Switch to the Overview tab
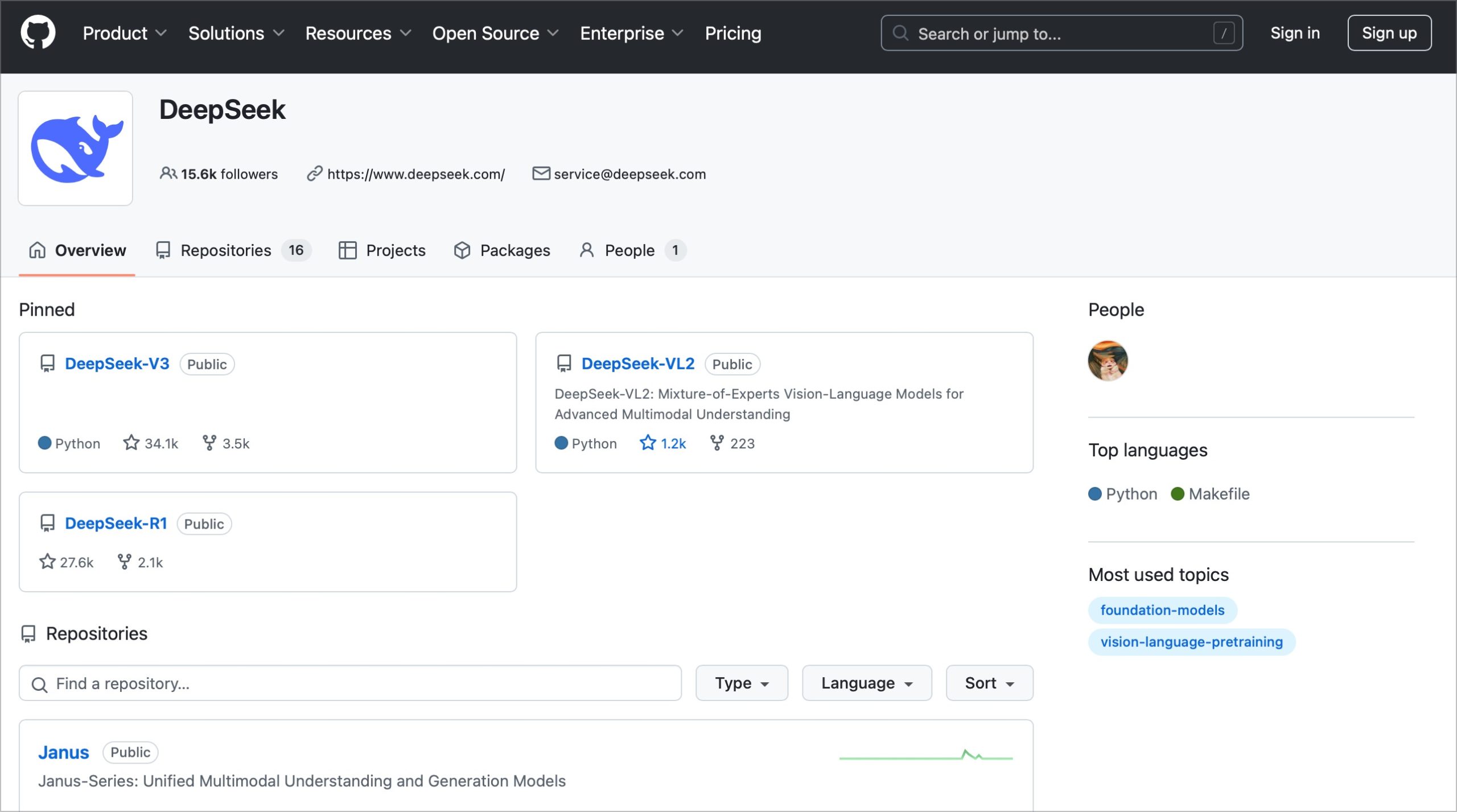The height and width of the screenshot is (812, 1457). pos(77,250)
